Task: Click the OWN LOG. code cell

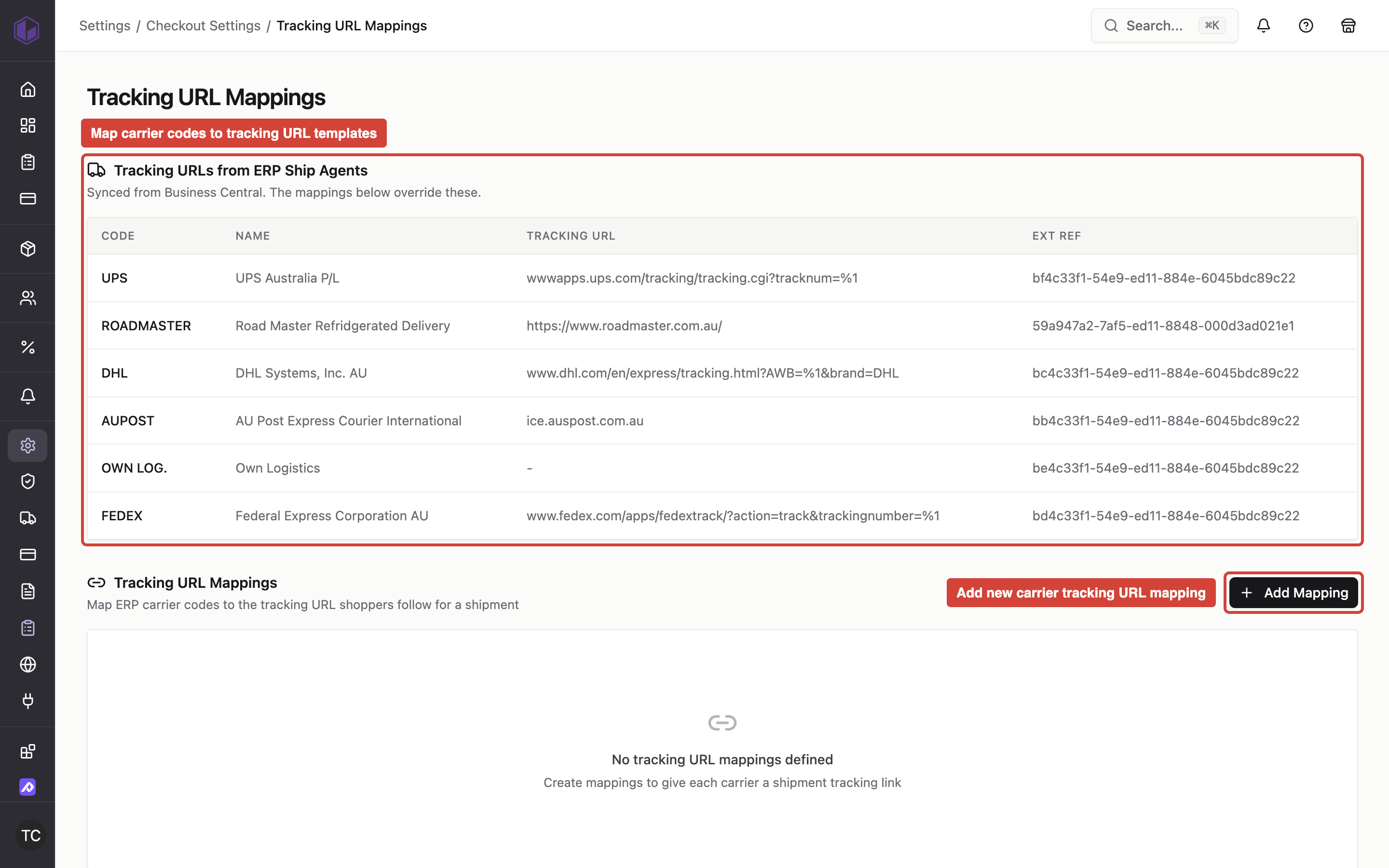Action: [134, 468]
